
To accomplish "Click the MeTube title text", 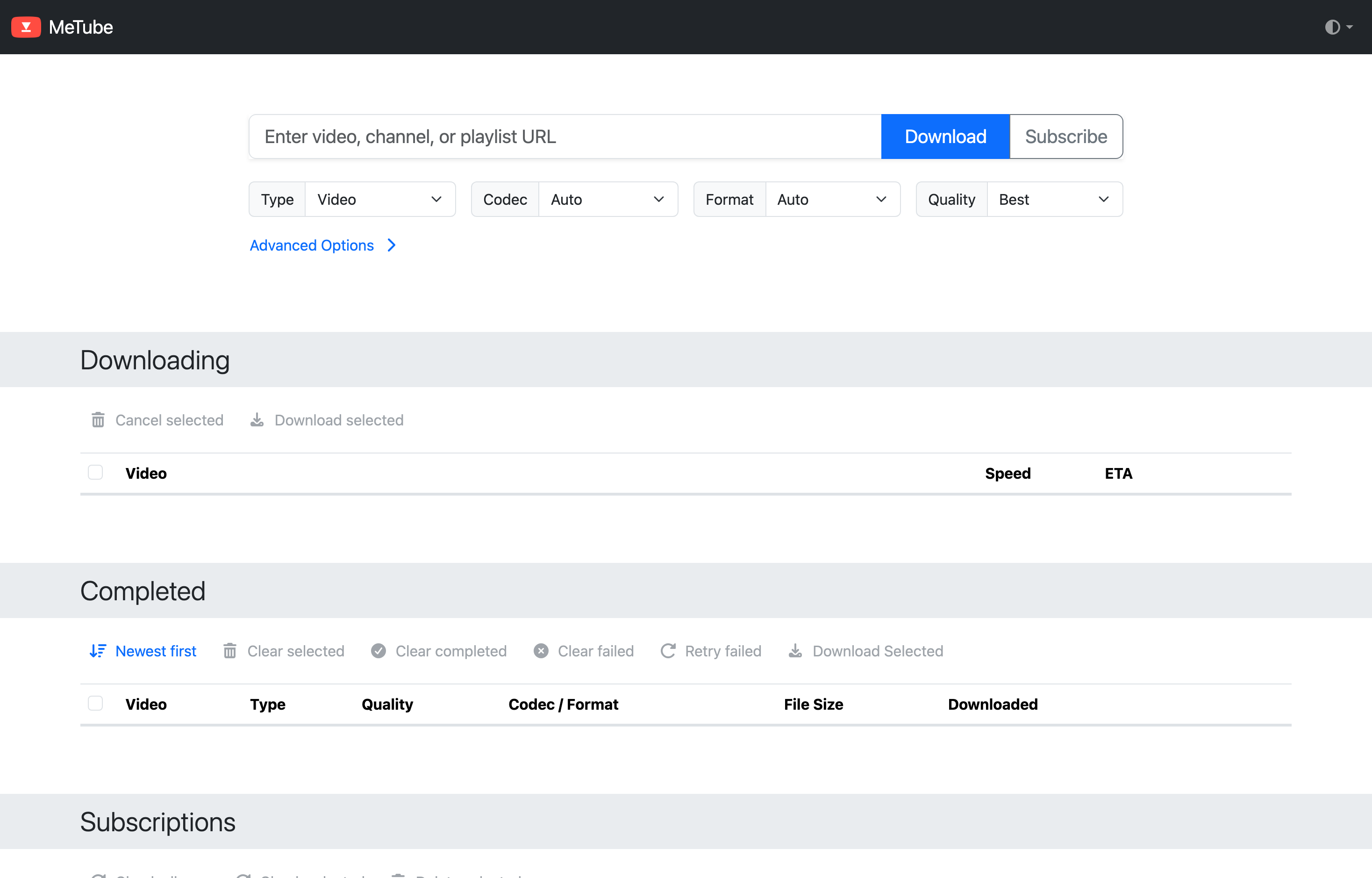I will coord(81,27).
